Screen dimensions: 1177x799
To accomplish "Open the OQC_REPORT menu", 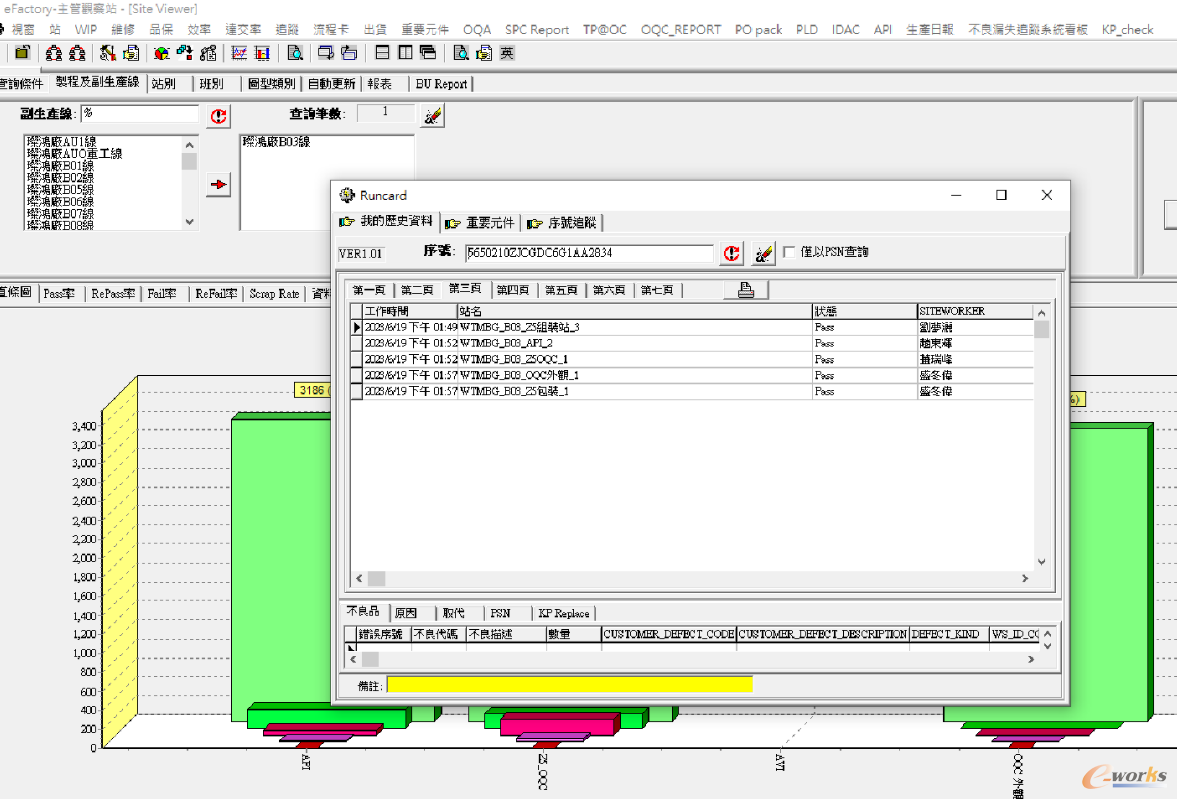I will pyautogui.click(x=681, y=29).
